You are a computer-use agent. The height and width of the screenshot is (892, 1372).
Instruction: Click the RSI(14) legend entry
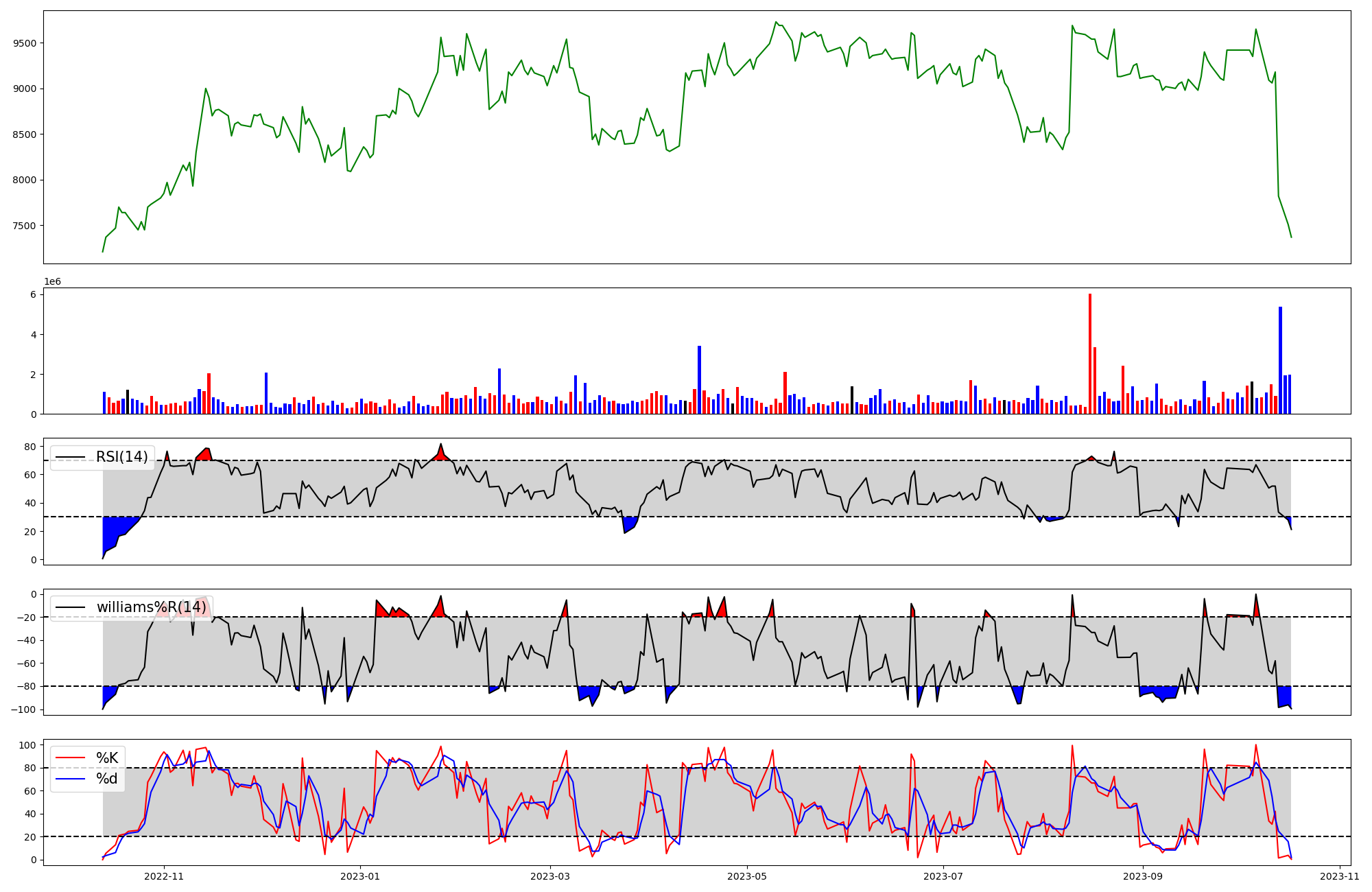(121, 457)
